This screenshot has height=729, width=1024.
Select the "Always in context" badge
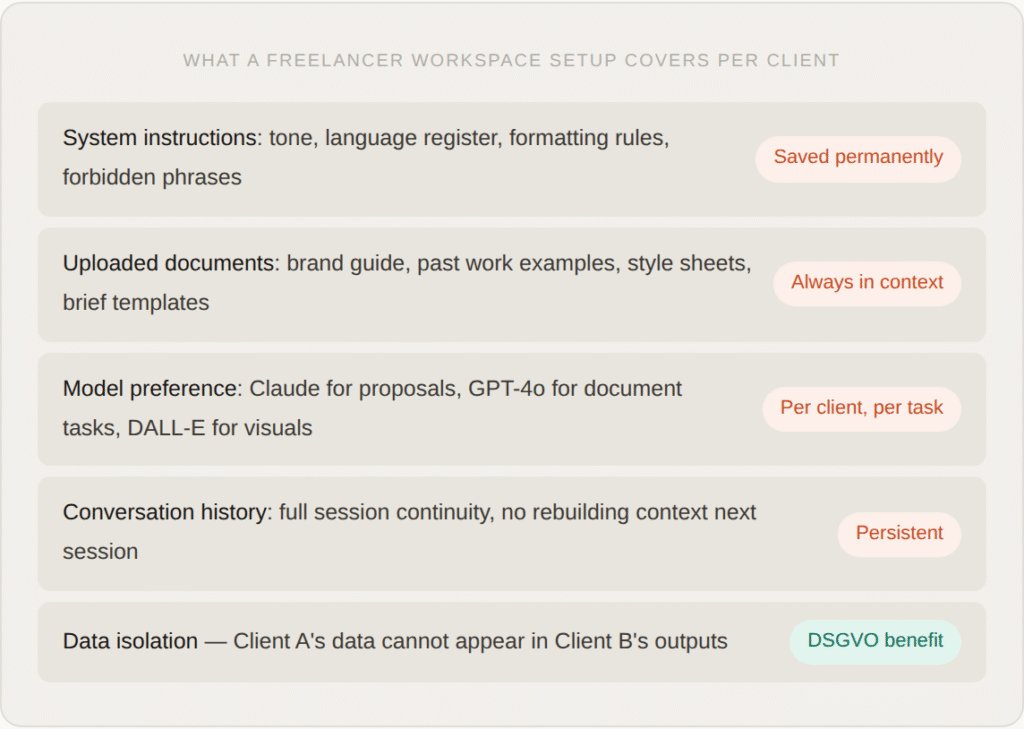(867, 283)
